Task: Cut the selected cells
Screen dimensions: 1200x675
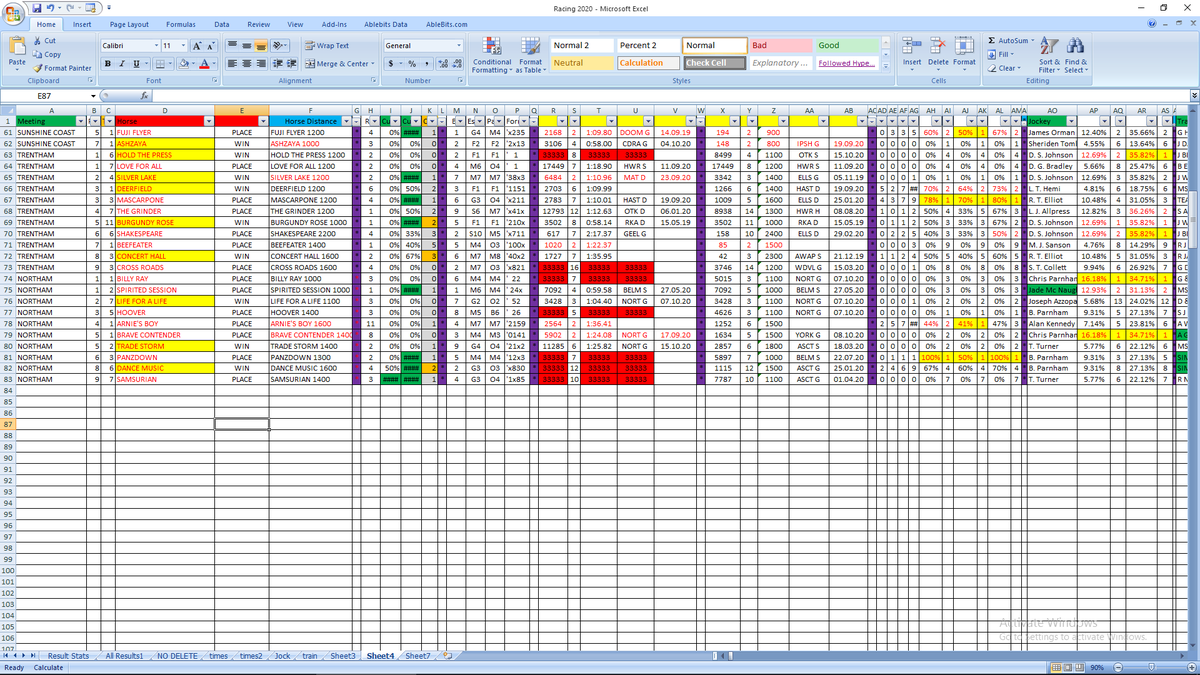Action: [44, 41]
